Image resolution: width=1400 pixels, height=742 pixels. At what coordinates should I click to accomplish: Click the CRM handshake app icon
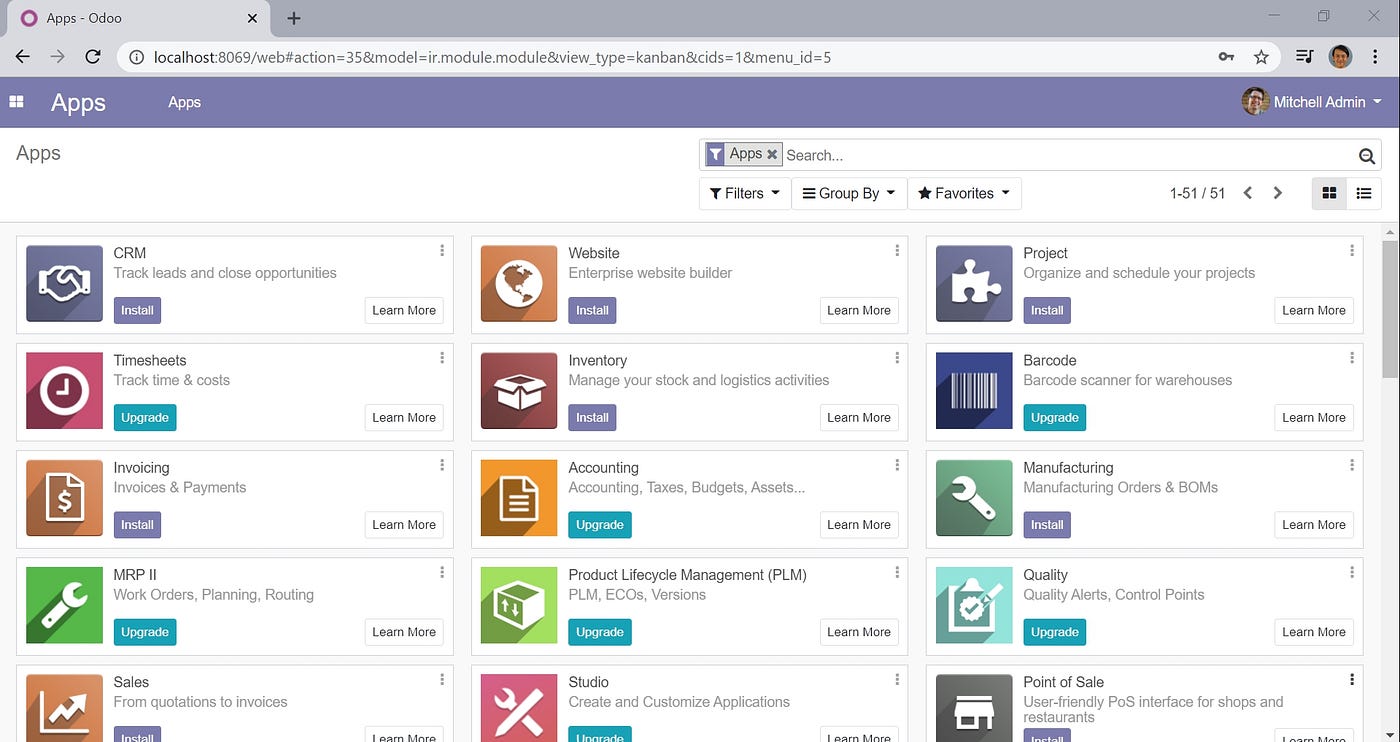point(64,284)
